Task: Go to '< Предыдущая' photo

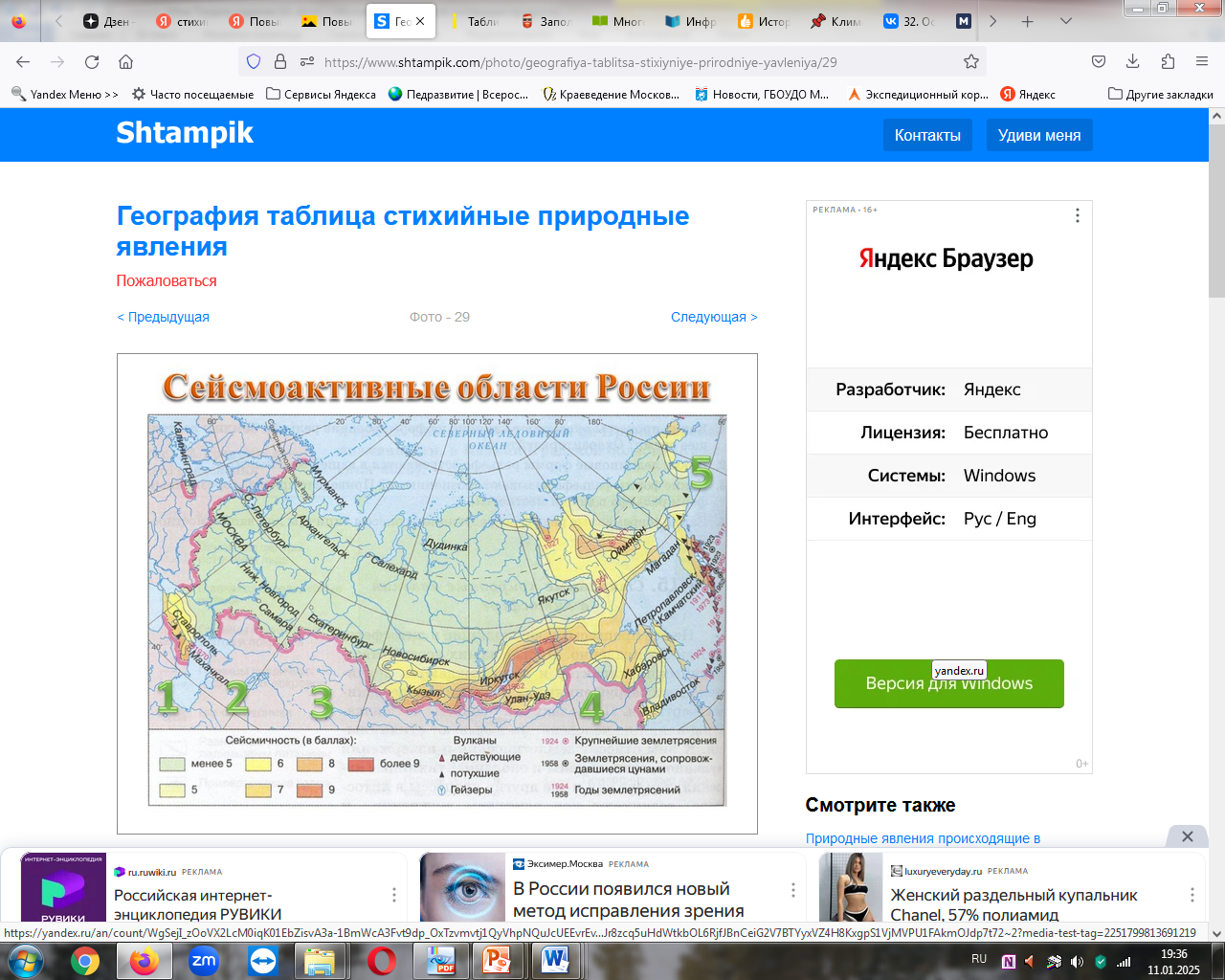Action: coord(163,317)
